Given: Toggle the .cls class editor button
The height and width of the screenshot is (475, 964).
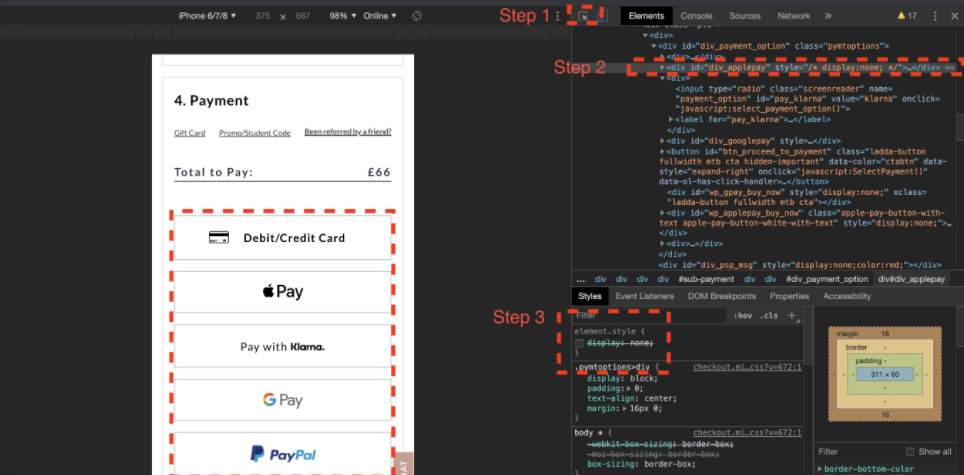Looking at the screenshot, I should click(768, 316).
